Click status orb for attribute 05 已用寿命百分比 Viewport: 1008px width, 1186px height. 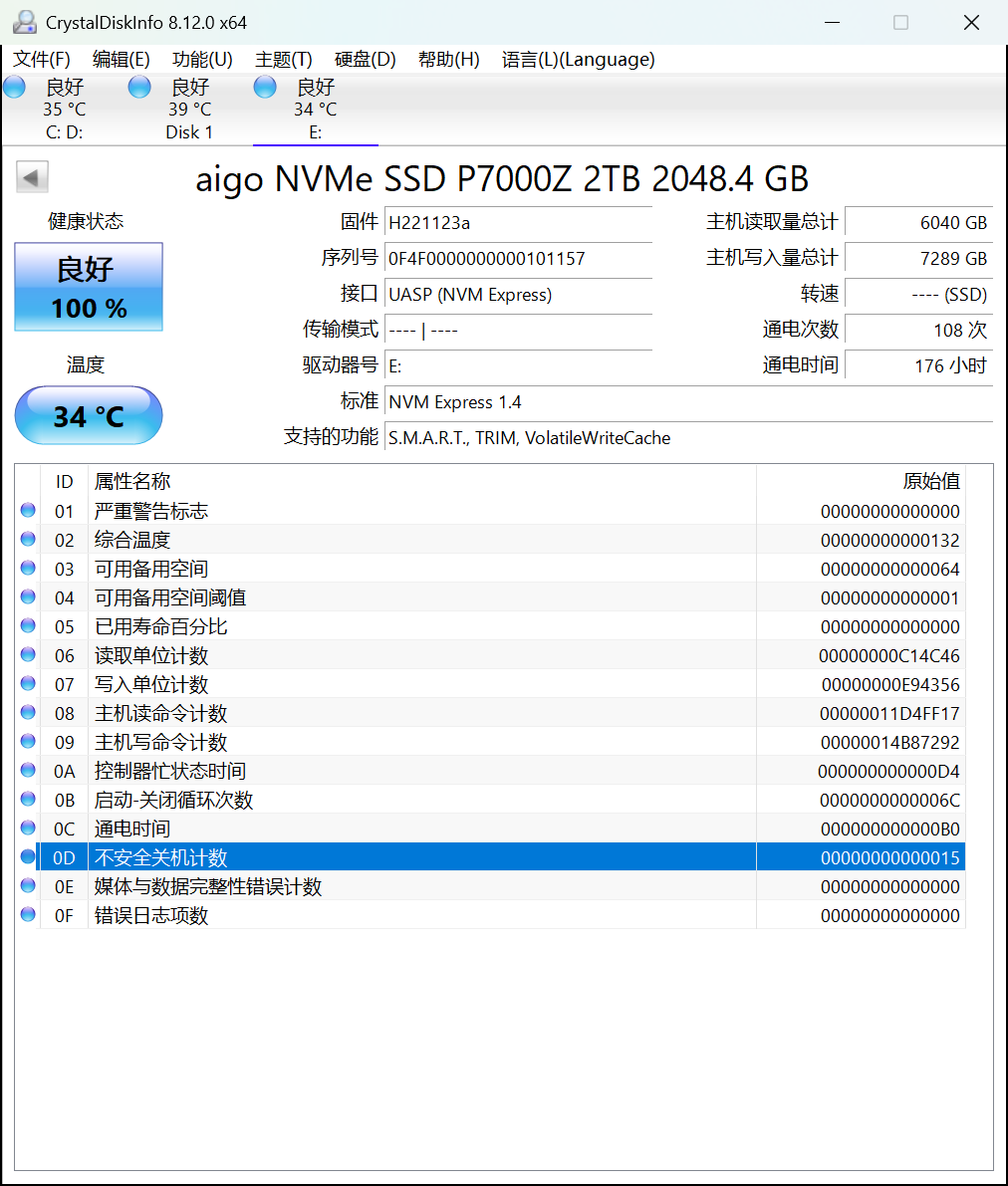click(28, 626)
